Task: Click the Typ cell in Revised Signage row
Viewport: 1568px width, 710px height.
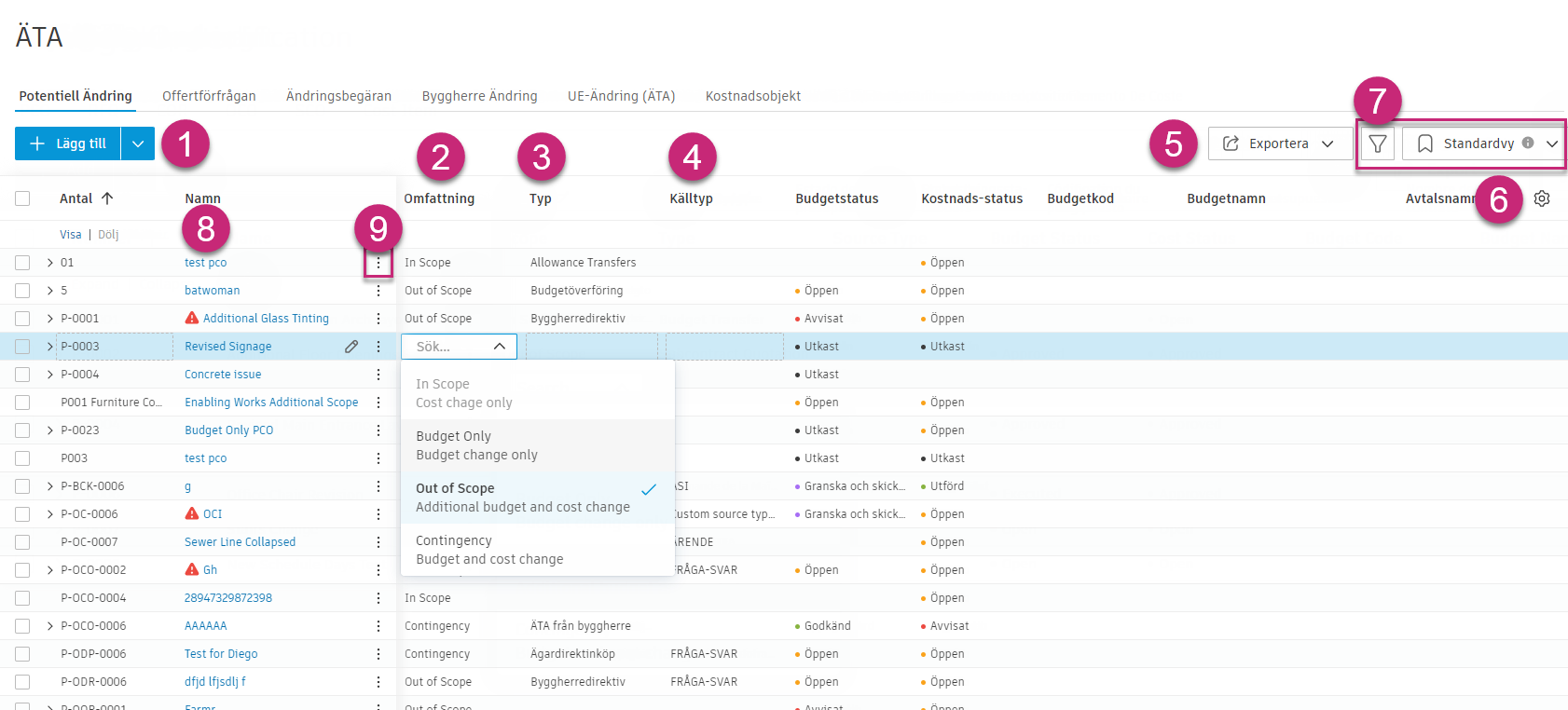Action: 592,347
